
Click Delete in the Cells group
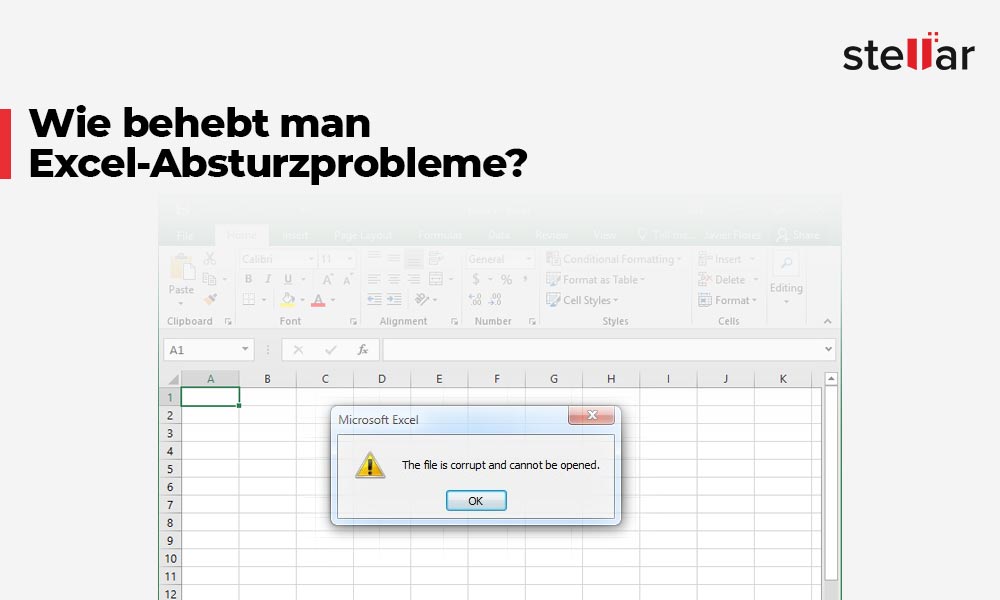click(x=728, y=279)
